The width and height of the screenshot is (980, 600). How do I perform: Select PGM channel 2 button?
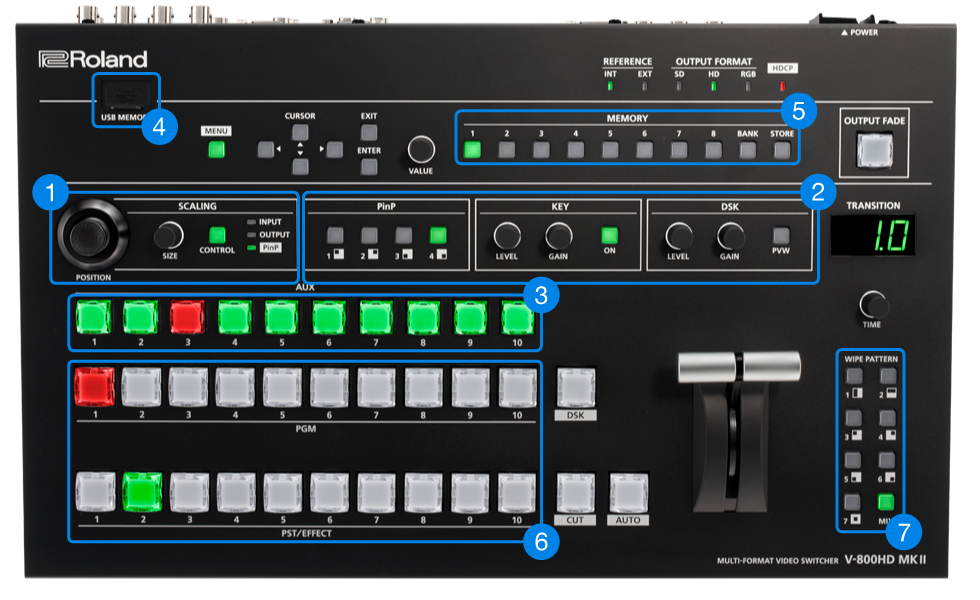[x=141, y=388]
